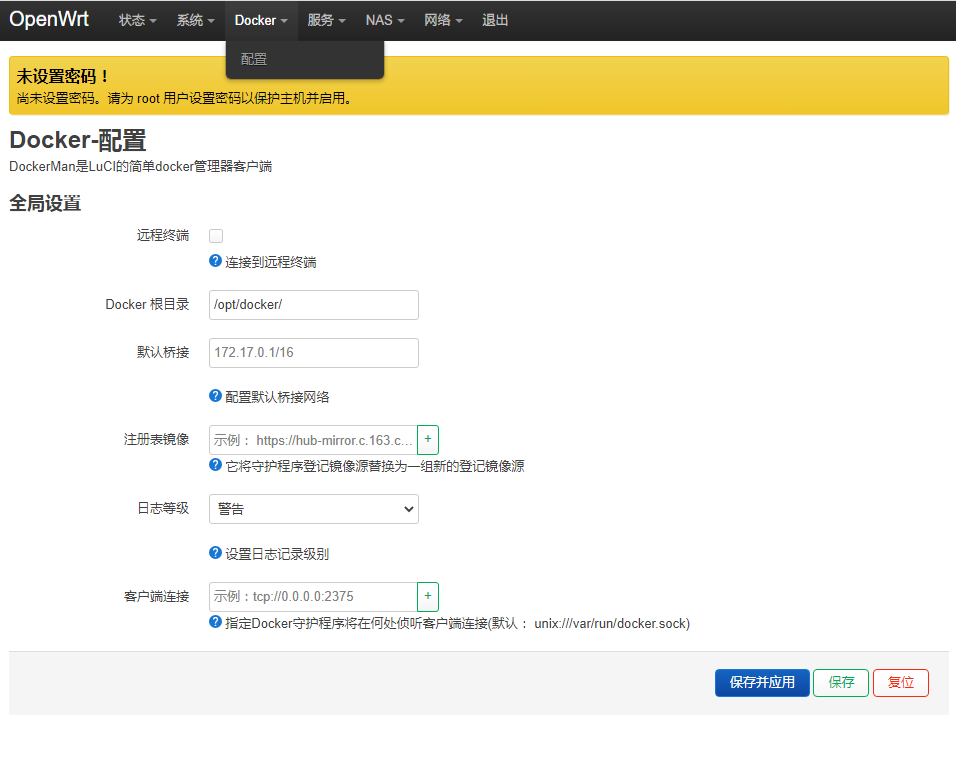Click the 日志等级 label

(x=163, y=508)
